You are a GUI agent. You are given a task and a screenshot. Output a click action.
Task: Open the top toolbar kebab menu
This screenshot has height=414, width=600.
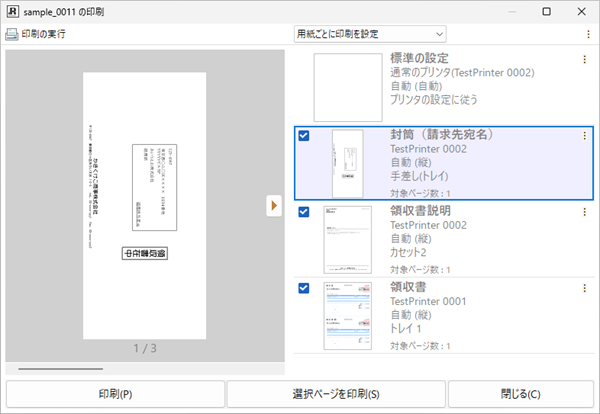pyautogui.click(x=588, y=34)
